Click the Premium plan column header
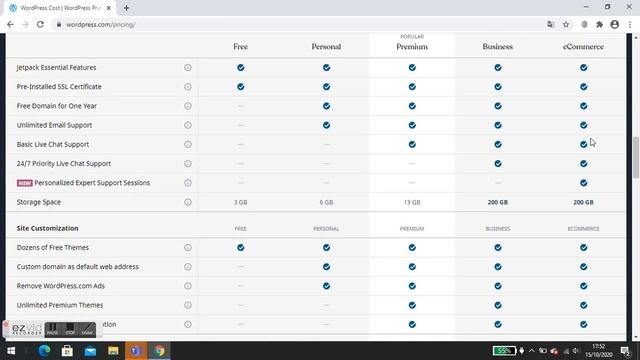Screen dimensions: 640x360 point(412,47)
